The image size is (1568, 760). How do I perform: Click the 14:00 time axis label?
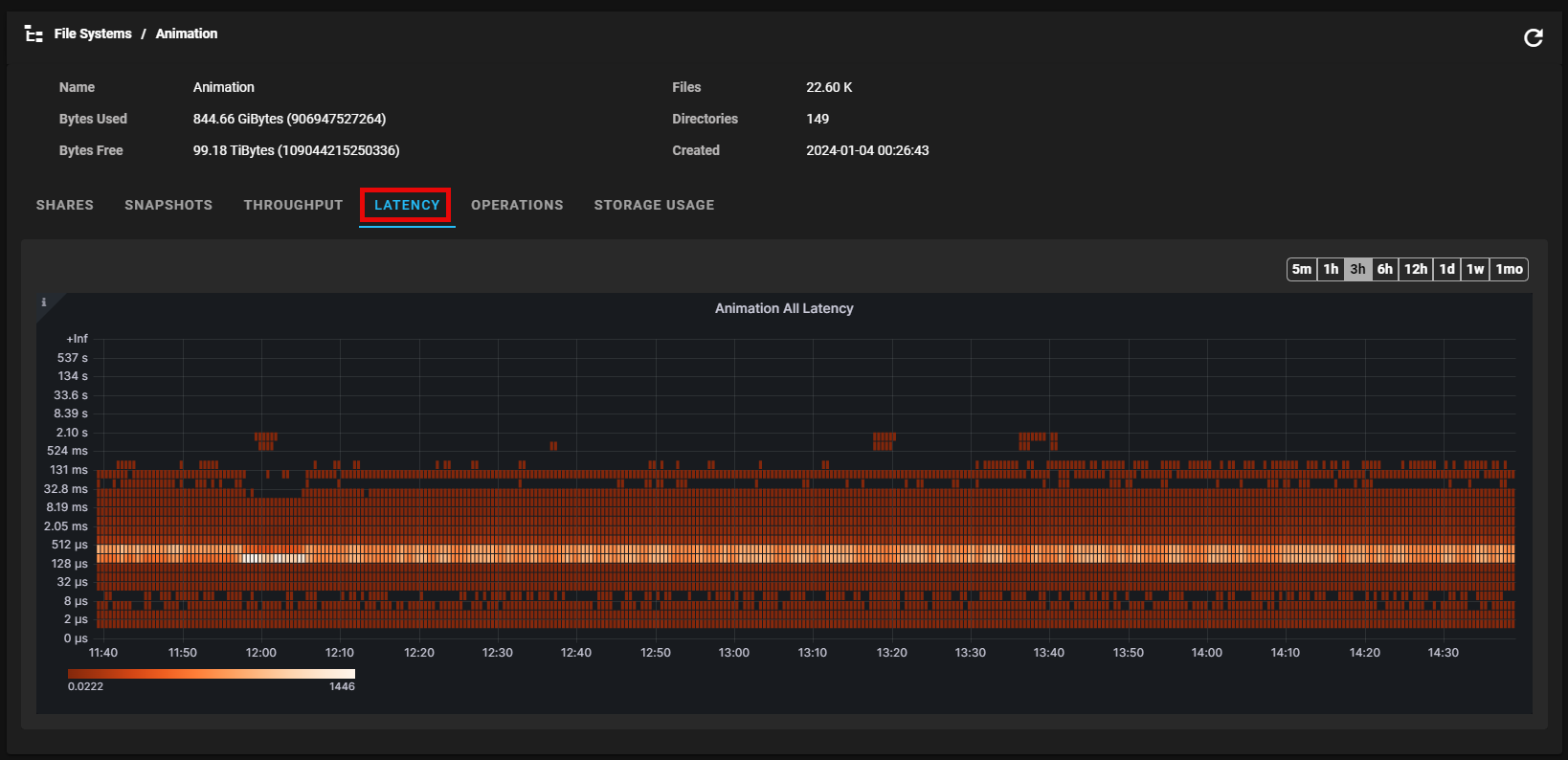[1206, 653]
